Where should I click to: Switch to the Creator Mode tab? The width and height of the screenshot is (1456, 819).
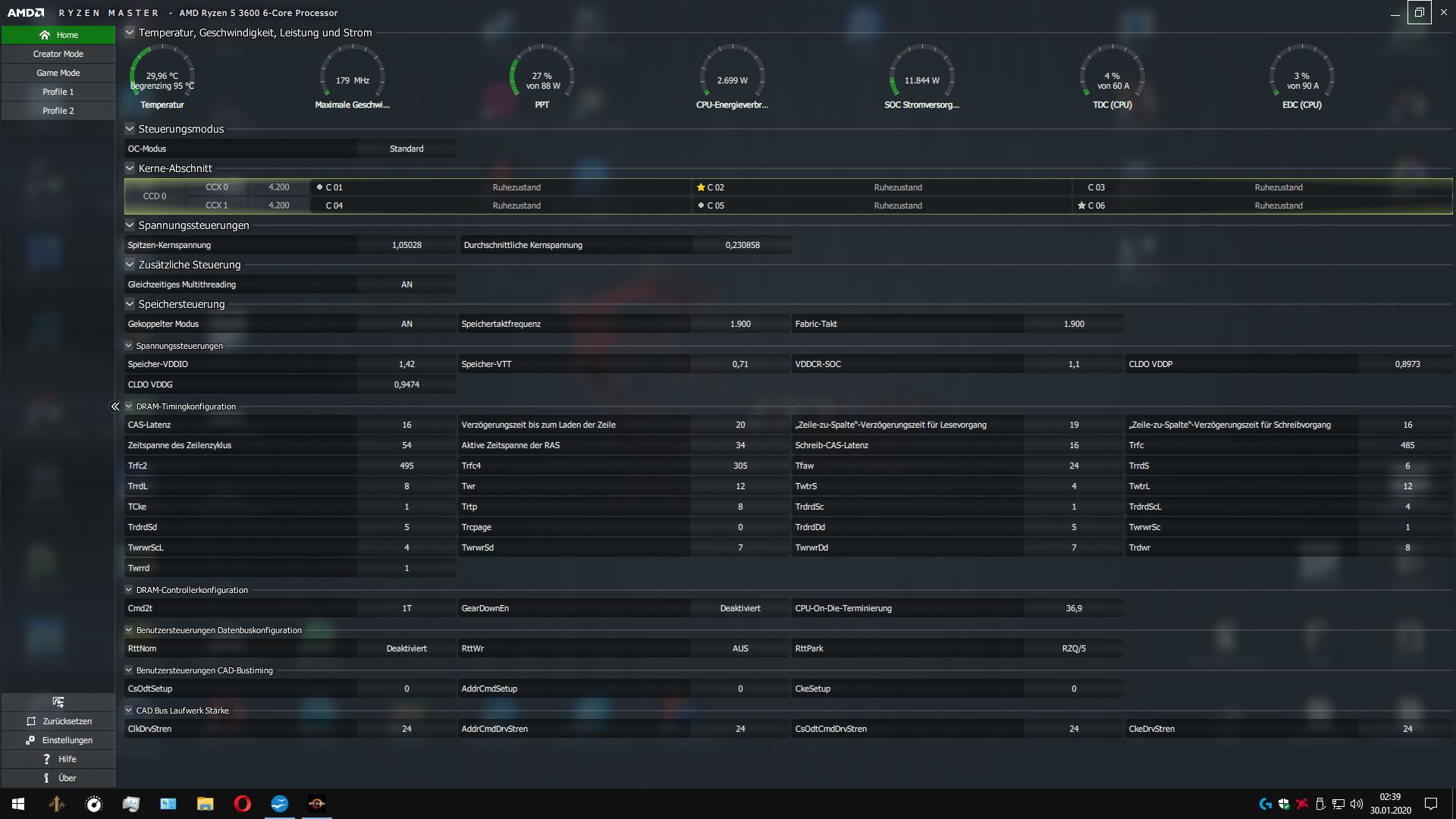58,54
